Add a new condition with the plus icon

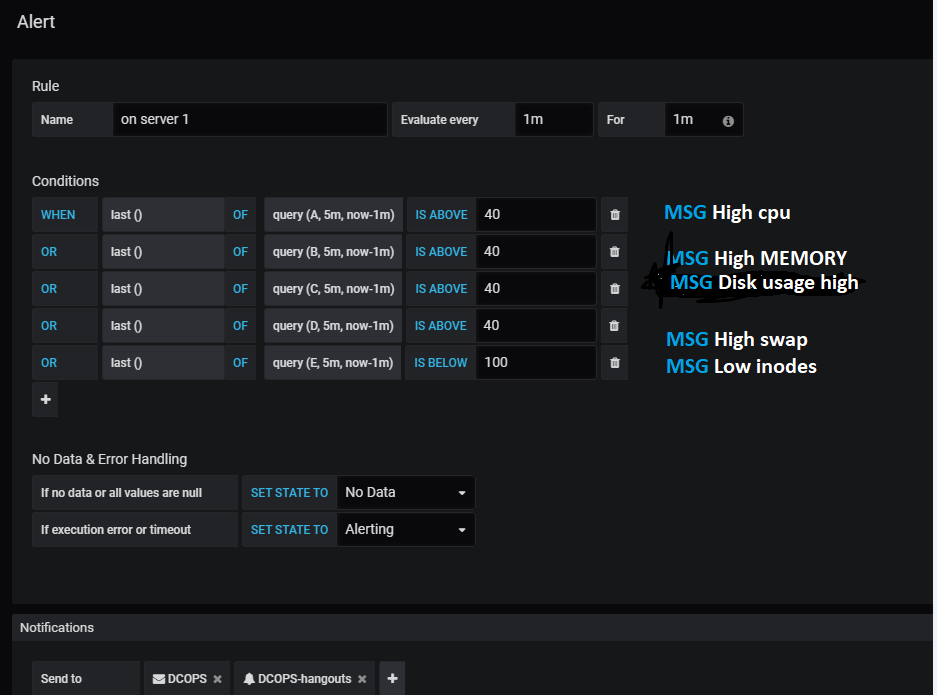[44, 399]
